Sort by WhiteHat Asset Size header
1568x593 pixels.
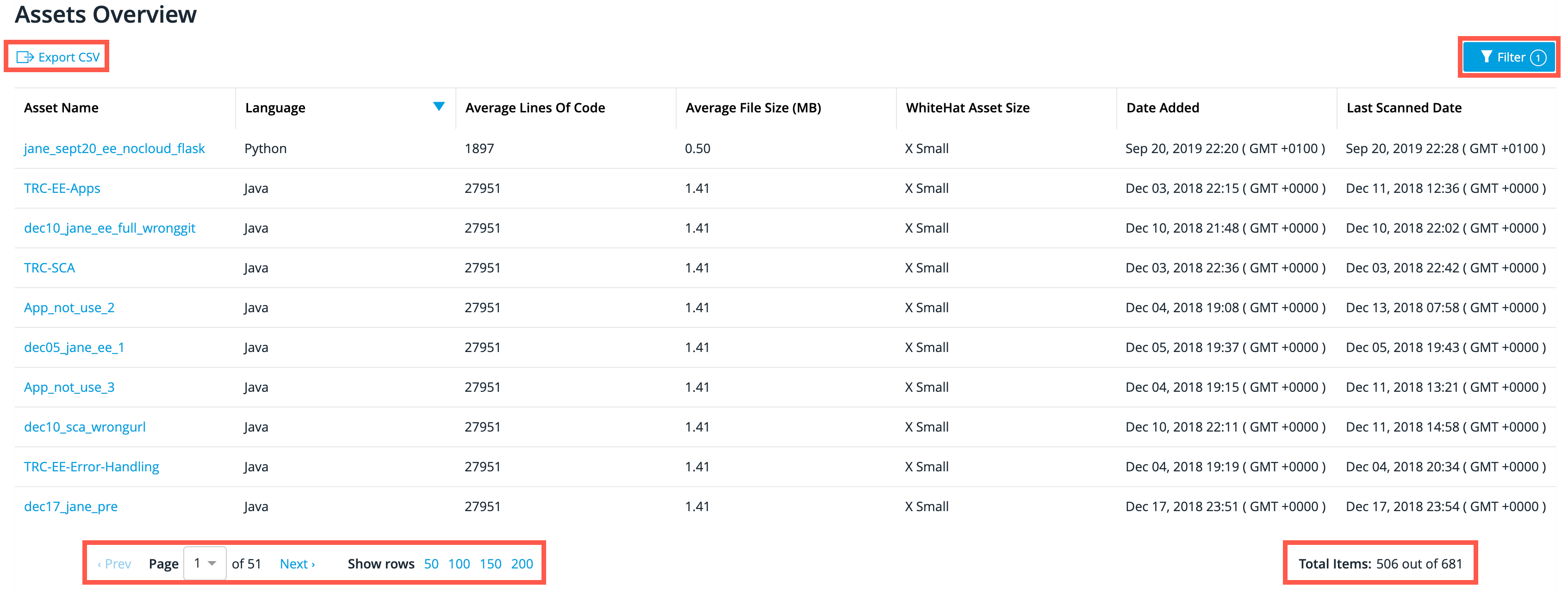coord(967,108)
